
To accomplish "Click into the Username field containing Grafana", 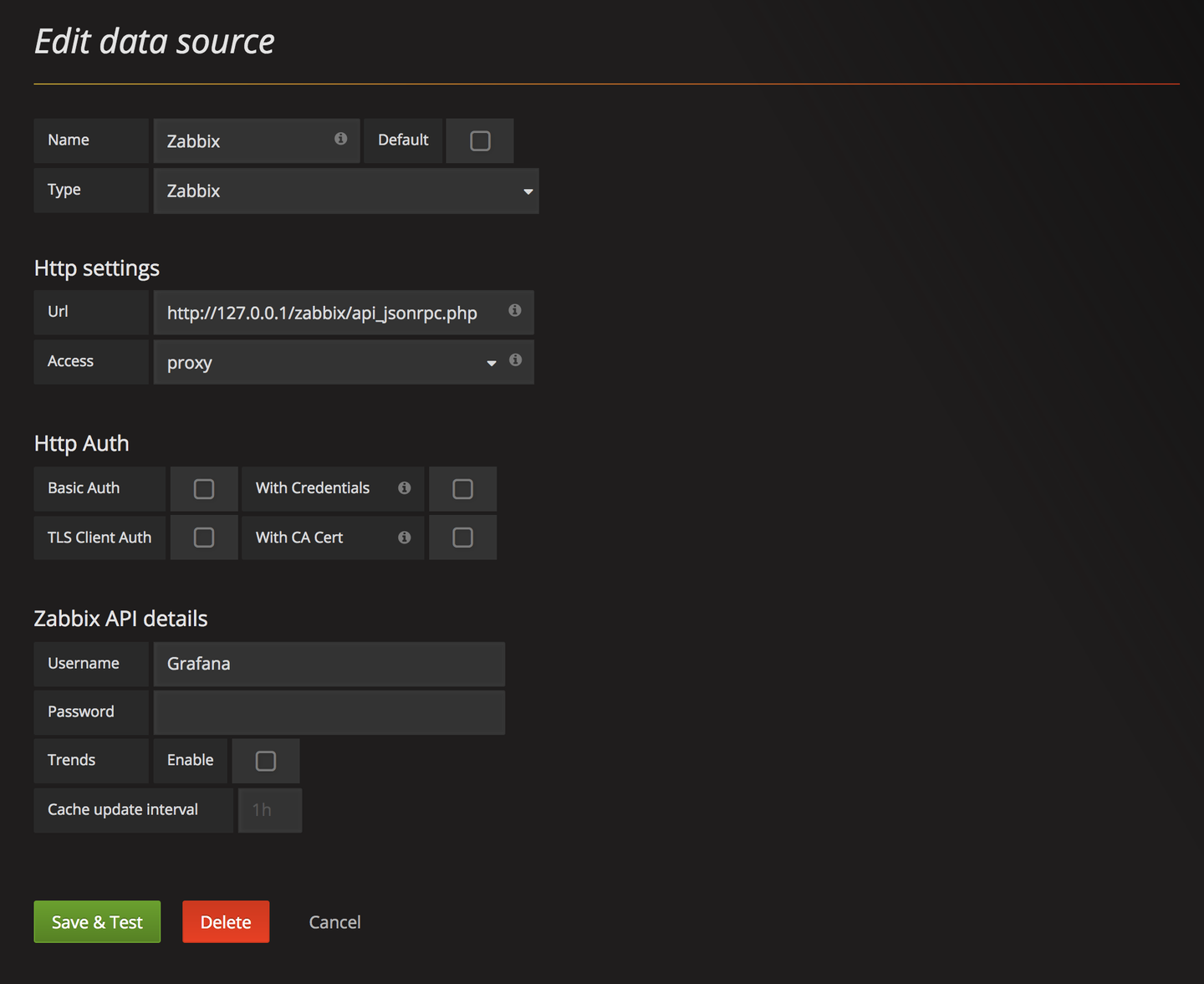I will pos(329,664).
